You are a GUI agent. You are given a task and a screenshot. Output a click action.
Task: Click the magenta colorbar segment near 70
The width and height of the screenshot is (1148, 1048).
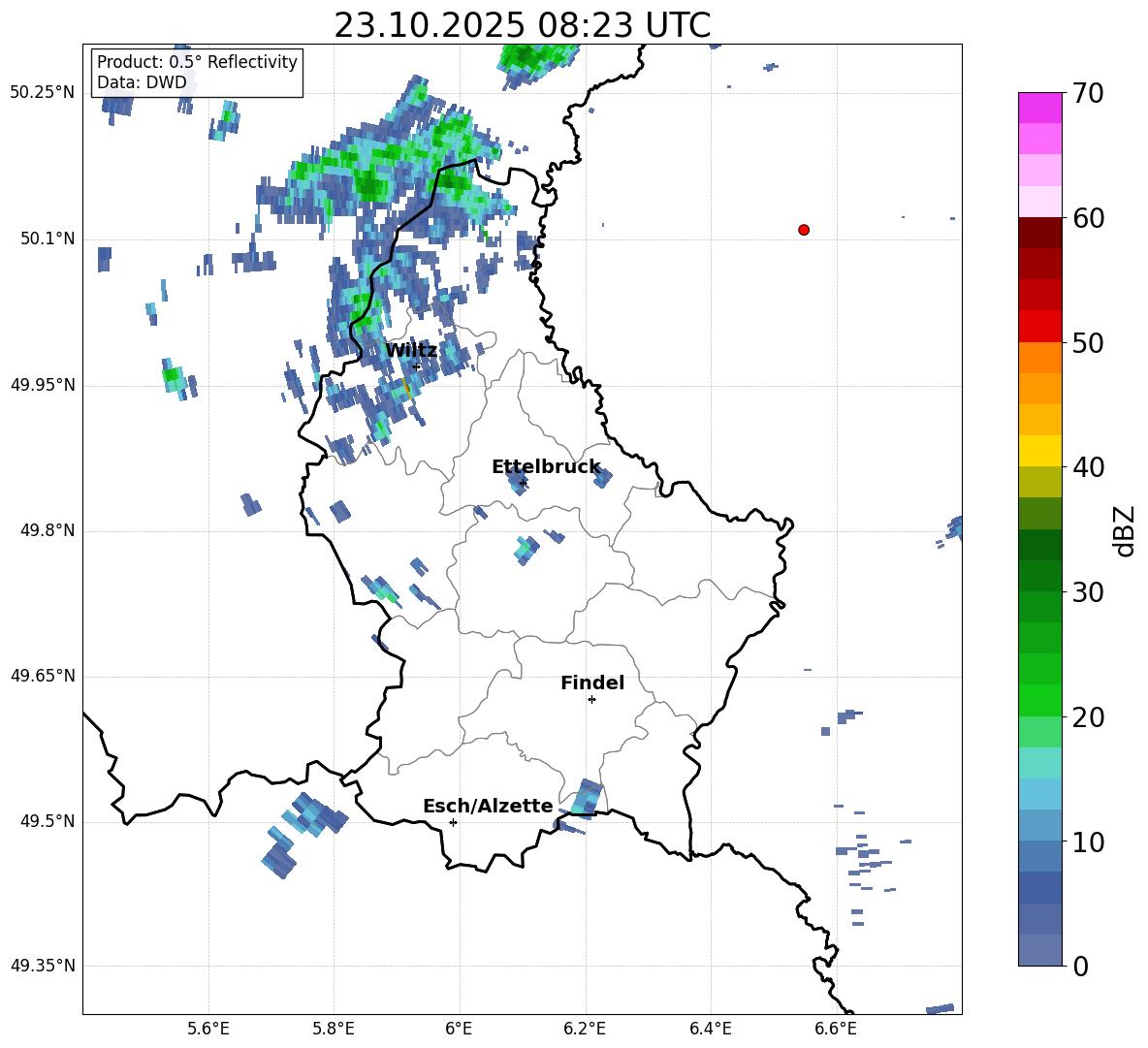click(1039, 108)
